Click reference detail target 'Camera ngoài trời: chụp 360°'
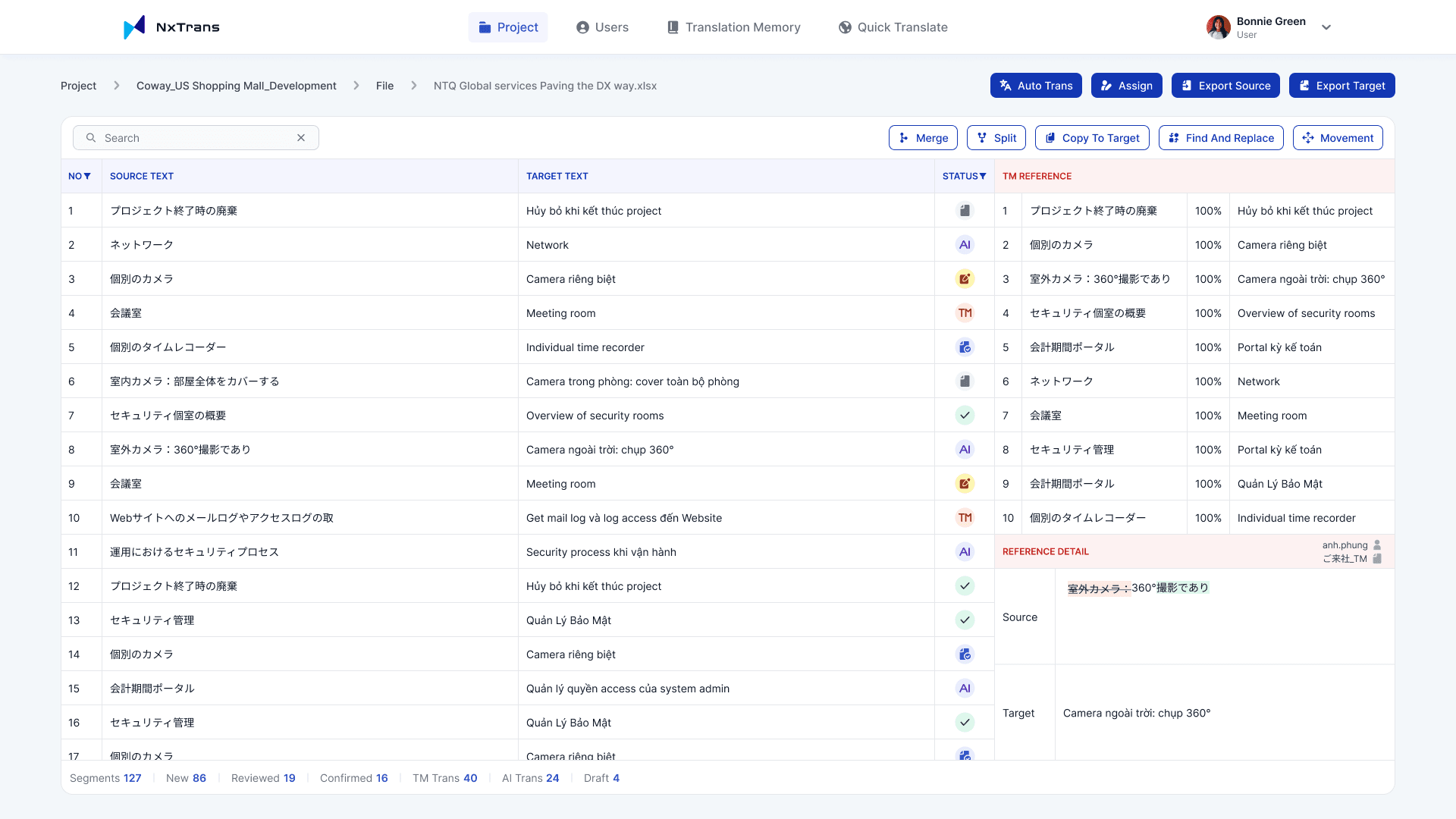The image size is (1456, 819). 1137,713
